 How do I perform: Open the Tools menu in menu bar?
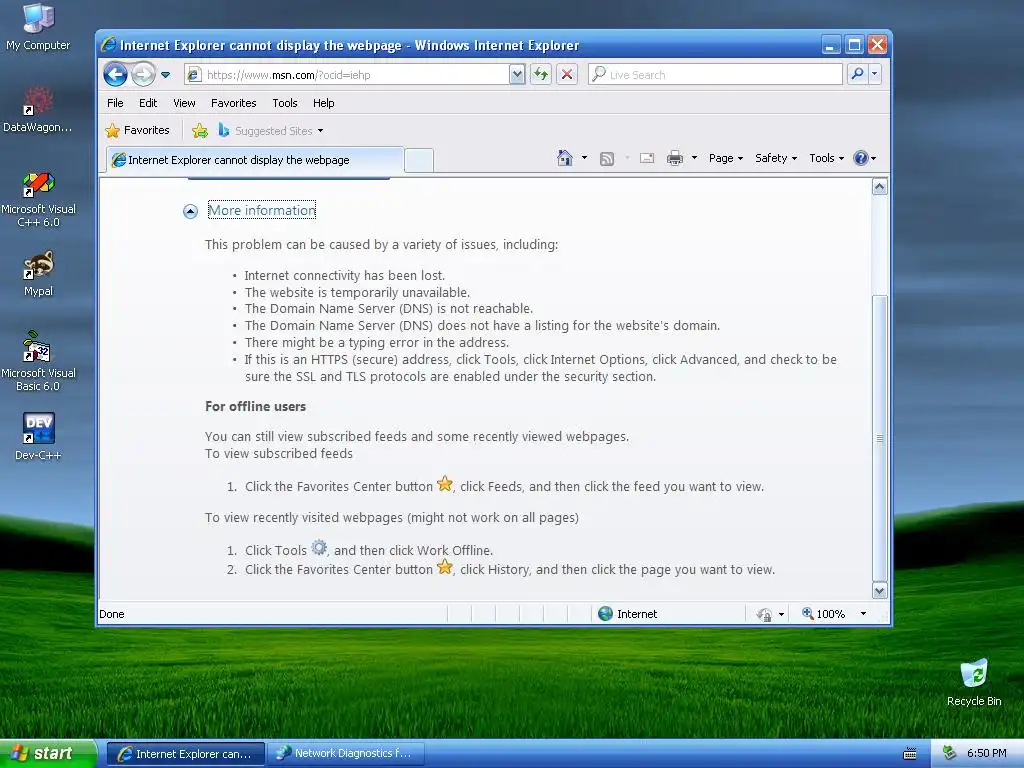coord(285,103)
